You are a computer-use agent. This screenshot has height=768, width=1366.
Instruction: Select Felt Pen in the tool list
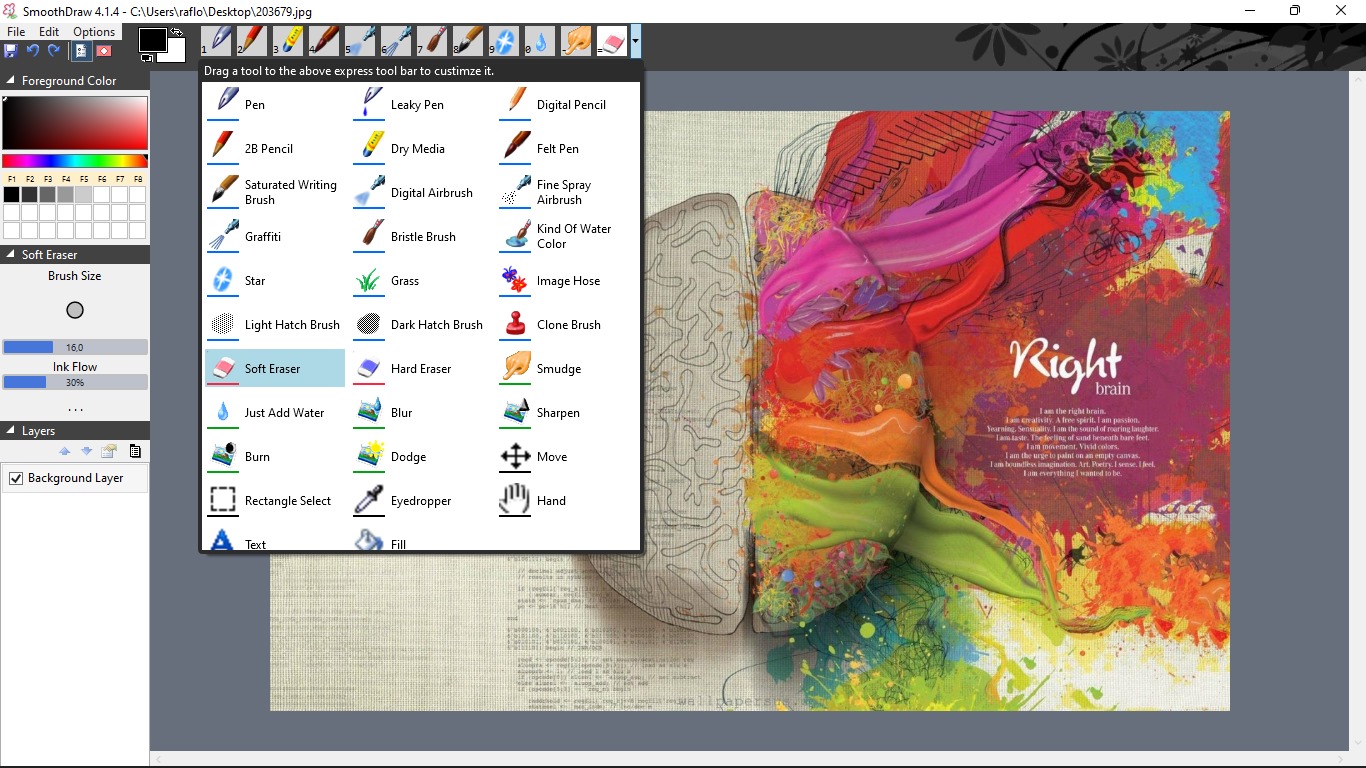[566, 148]
